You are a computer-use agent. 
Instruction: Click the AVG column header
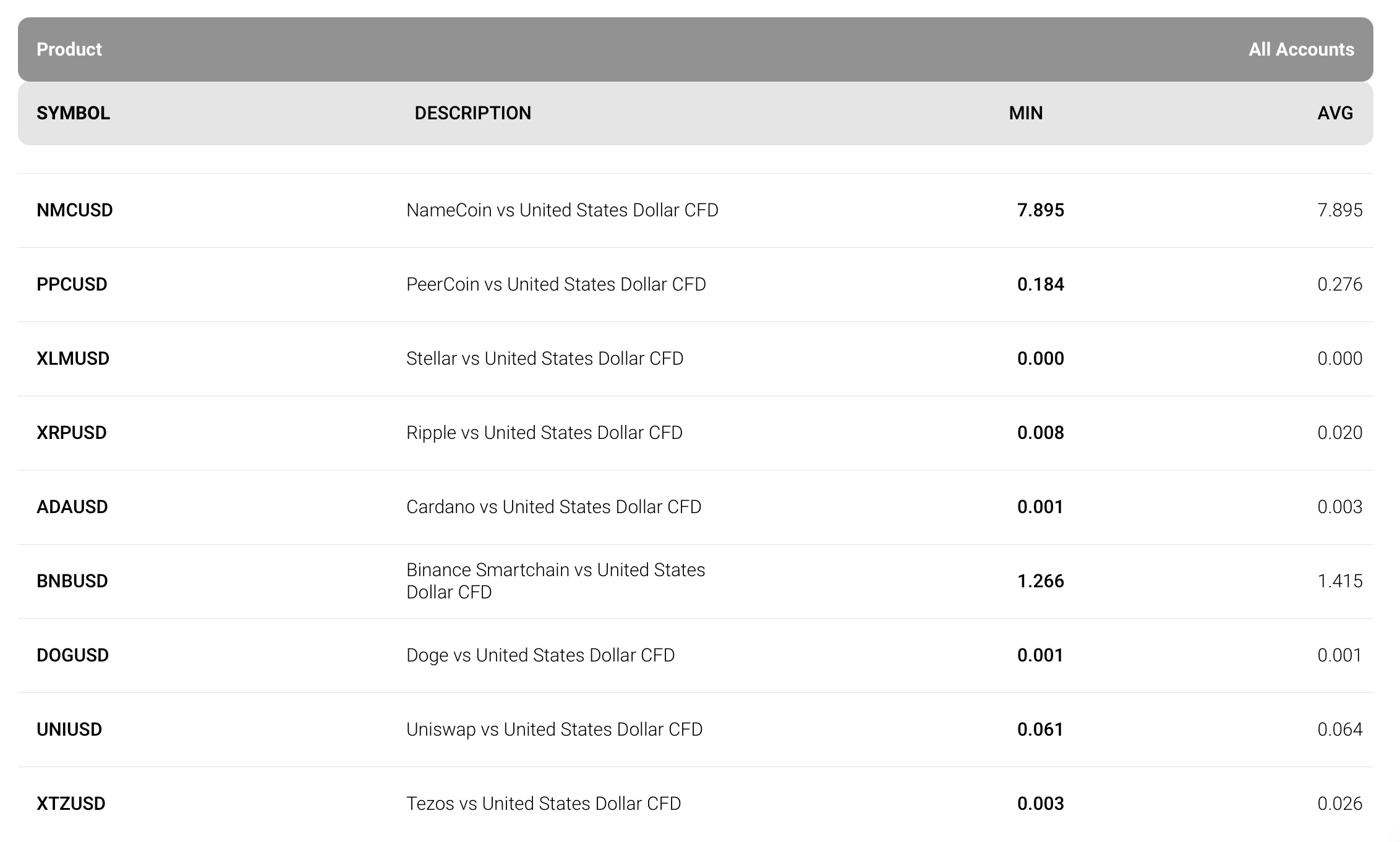coord(1335,113)
